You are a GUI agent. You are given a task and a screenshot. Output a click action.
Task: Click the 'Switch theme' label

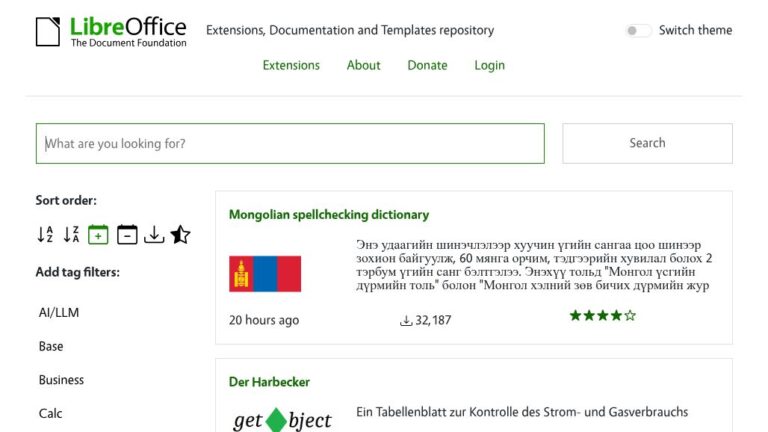695,30
